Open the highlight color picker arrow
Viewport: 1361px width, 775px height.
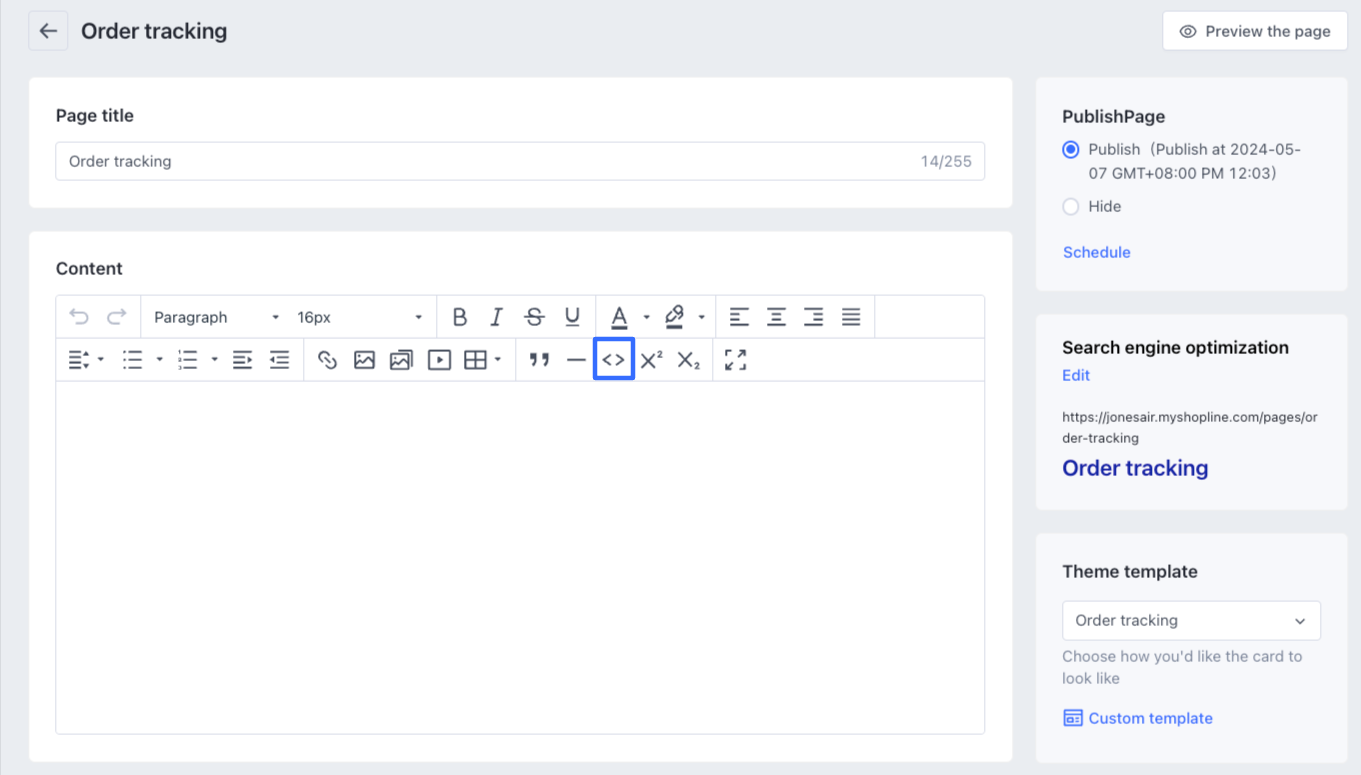pos(701,317)
